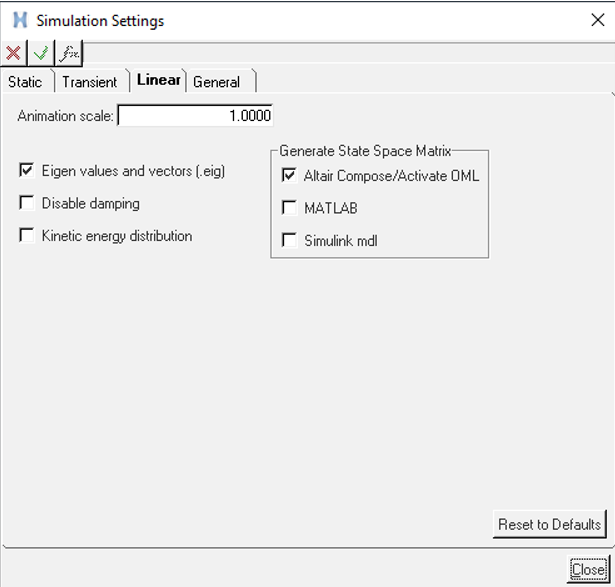The image size is (615, 587).
Task: Uncheck Eigen values and vectors (.eig)
Action: pyautogui.click(x=27, y=171)
